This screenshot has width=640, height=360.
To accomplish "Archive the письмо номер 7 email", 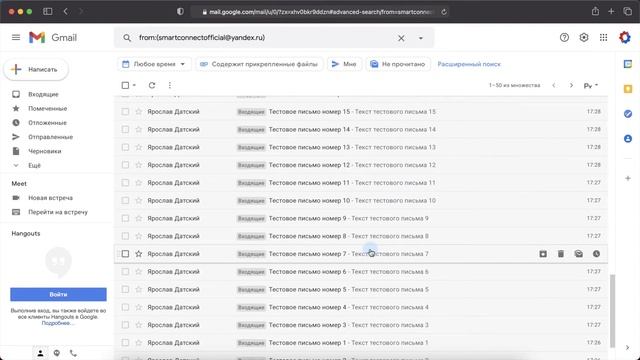I will pyautogui.click(x=543, y=254).
